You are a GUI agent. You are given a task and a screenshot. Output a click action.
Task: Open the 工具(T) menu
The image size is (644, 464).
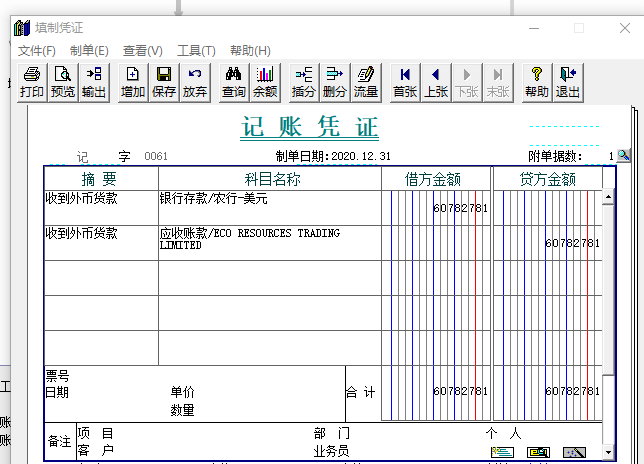[x=196, y=51]
